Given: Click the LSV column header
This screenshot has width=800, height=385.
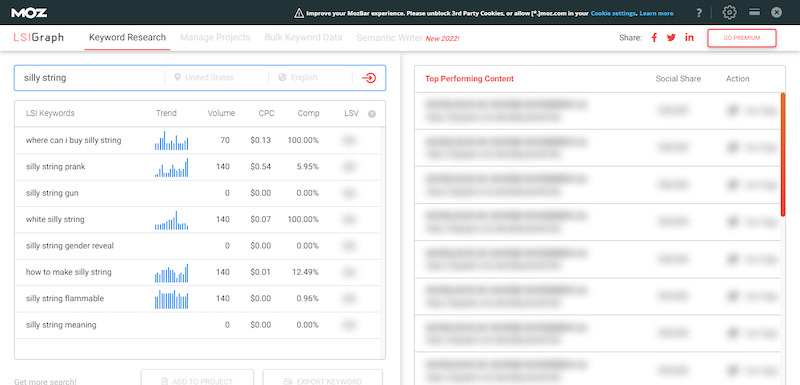Looking at the screenshot, I should tap(352, 113).
